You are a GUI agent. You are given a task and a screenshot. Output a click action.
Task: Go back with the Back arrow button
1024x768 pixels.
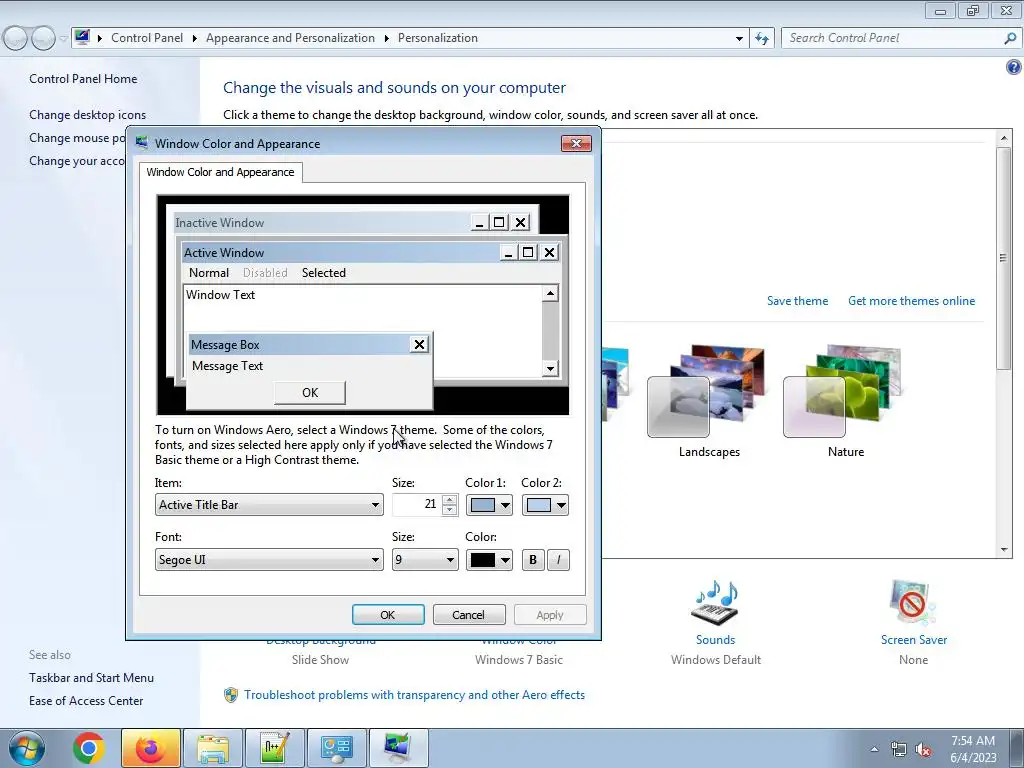pyautogui.click(x=16, y=39)
